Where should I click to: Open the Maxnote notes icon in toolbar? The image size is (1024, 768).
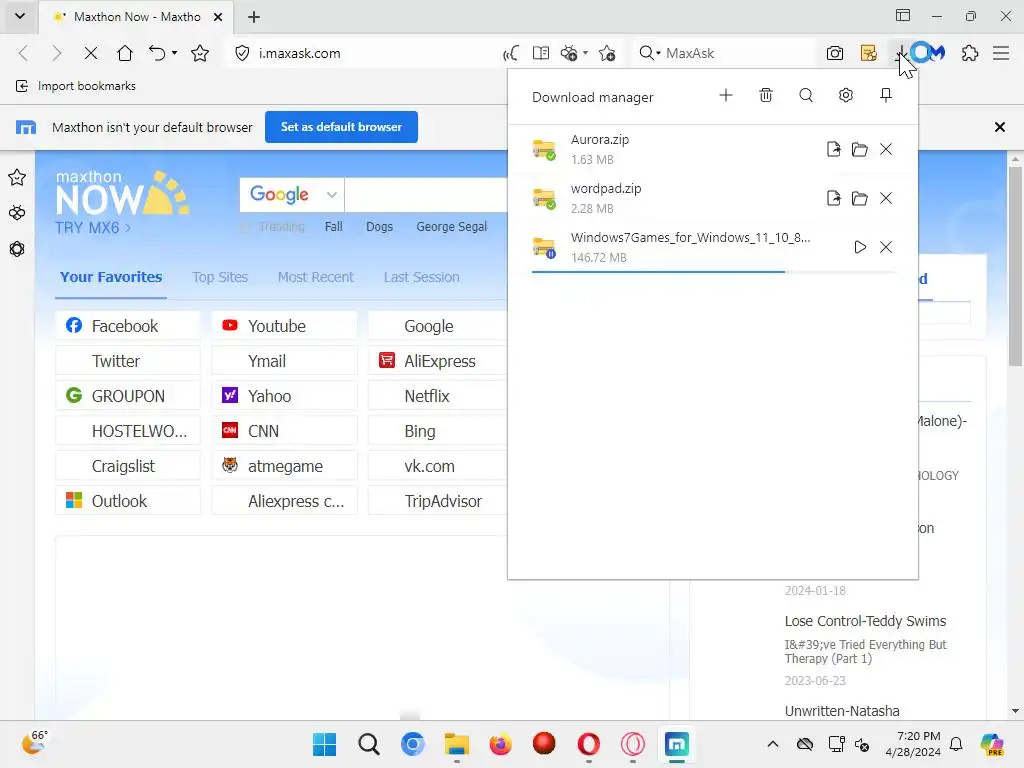pos(869,53)
